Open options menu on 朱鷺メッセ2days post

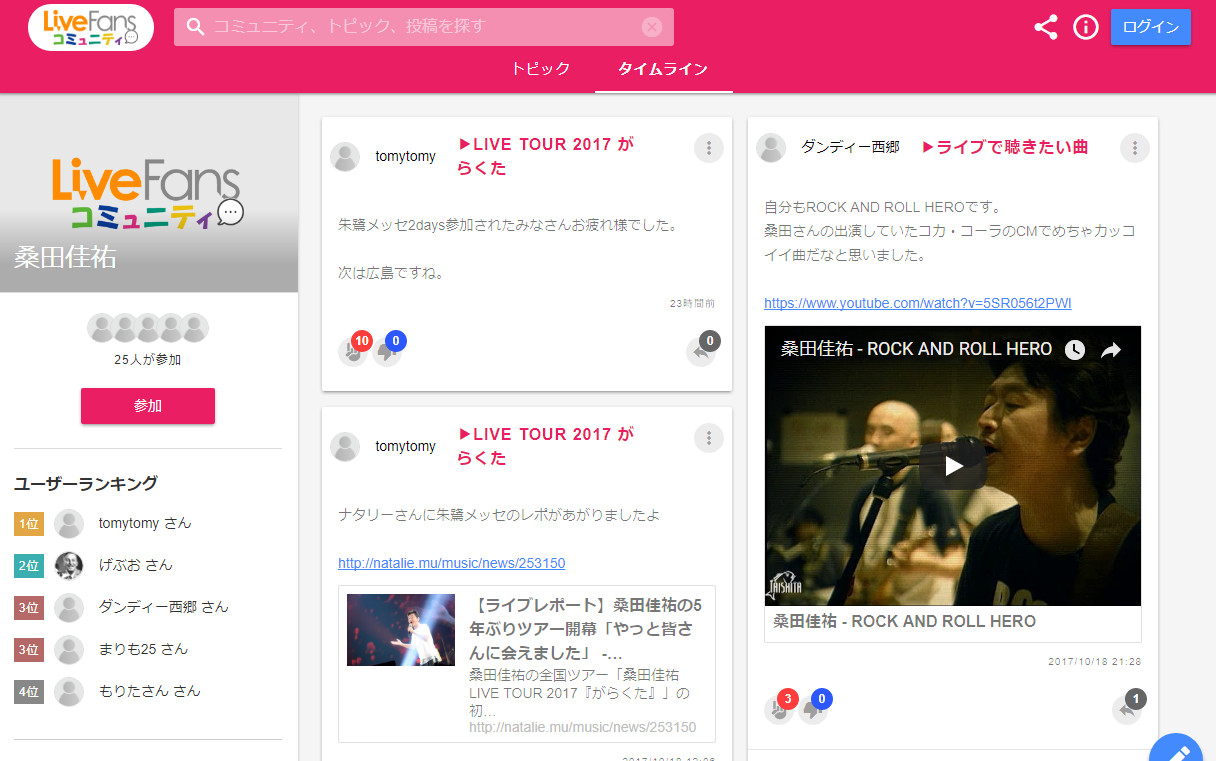point(709,148)
